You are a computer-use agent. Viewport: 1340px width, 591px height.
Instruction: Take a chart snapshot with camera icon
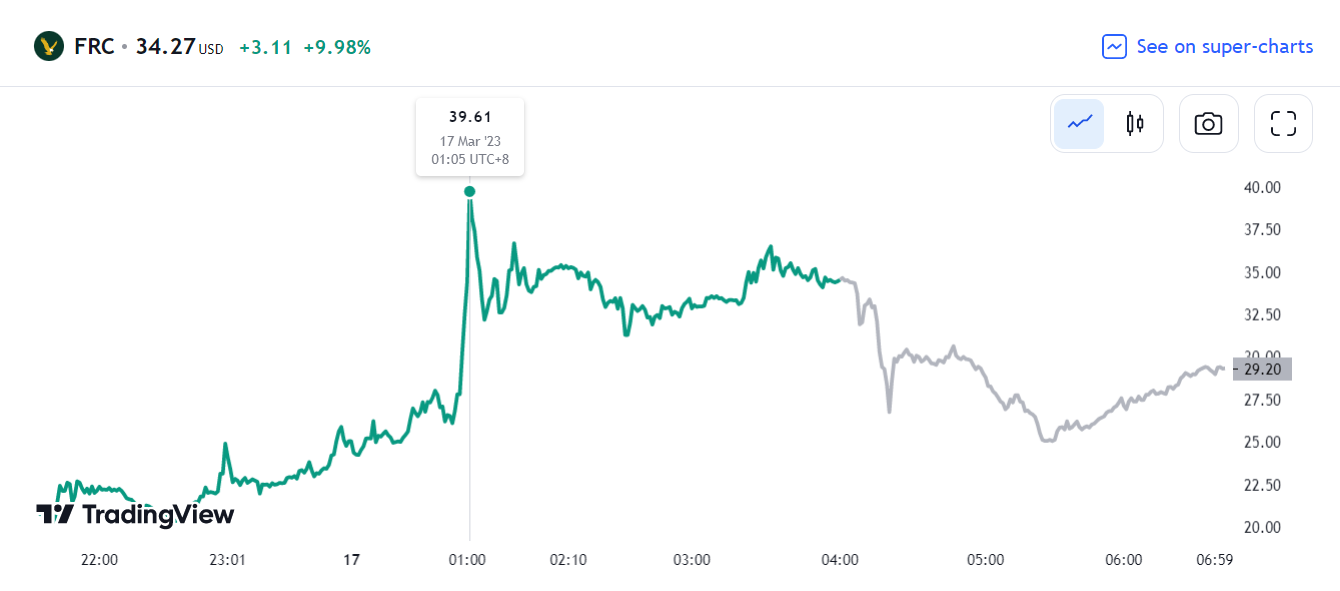[1208, 124]
